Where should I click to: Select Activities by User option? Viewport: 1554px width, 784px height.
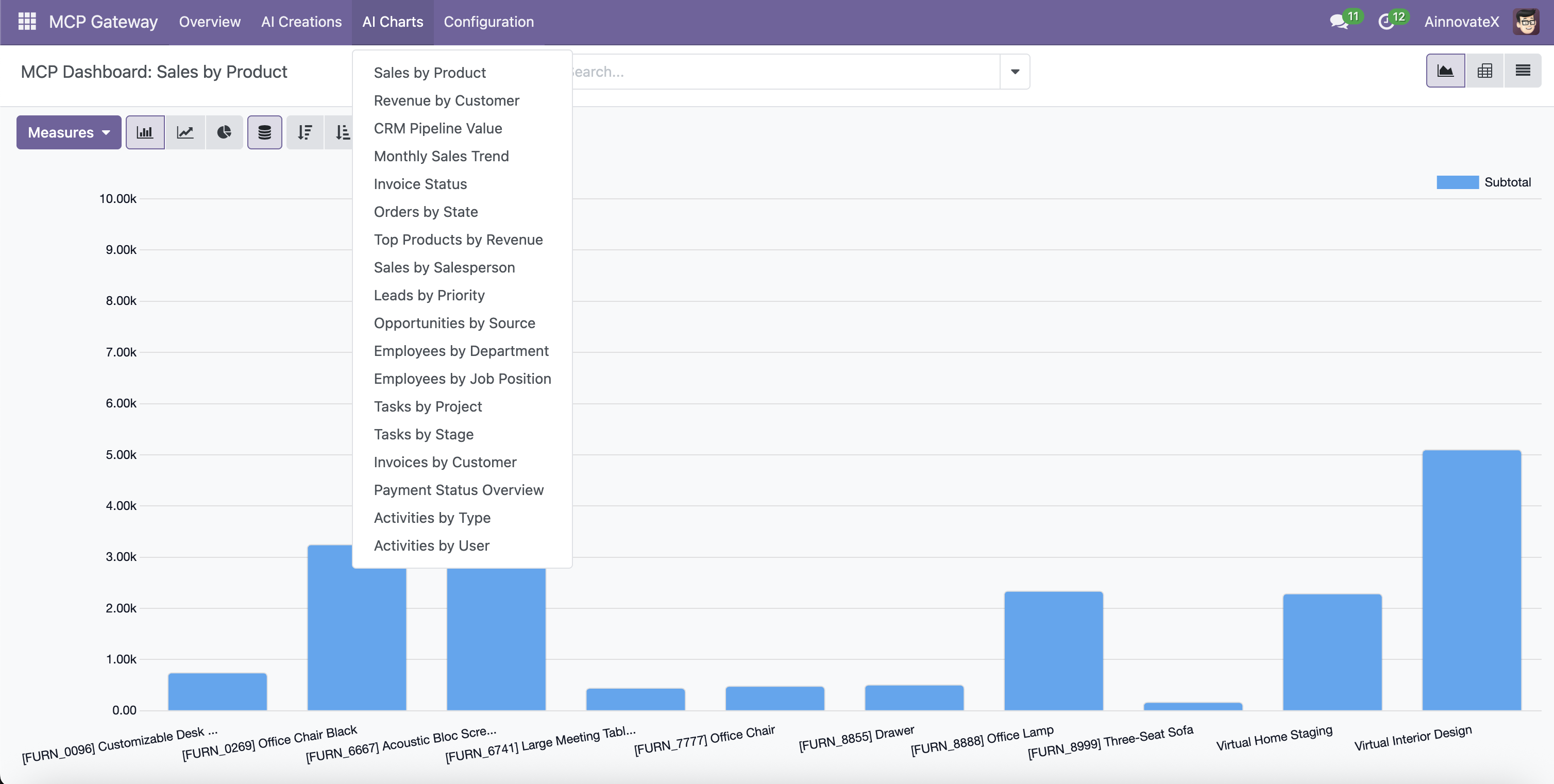pos(431,545)
